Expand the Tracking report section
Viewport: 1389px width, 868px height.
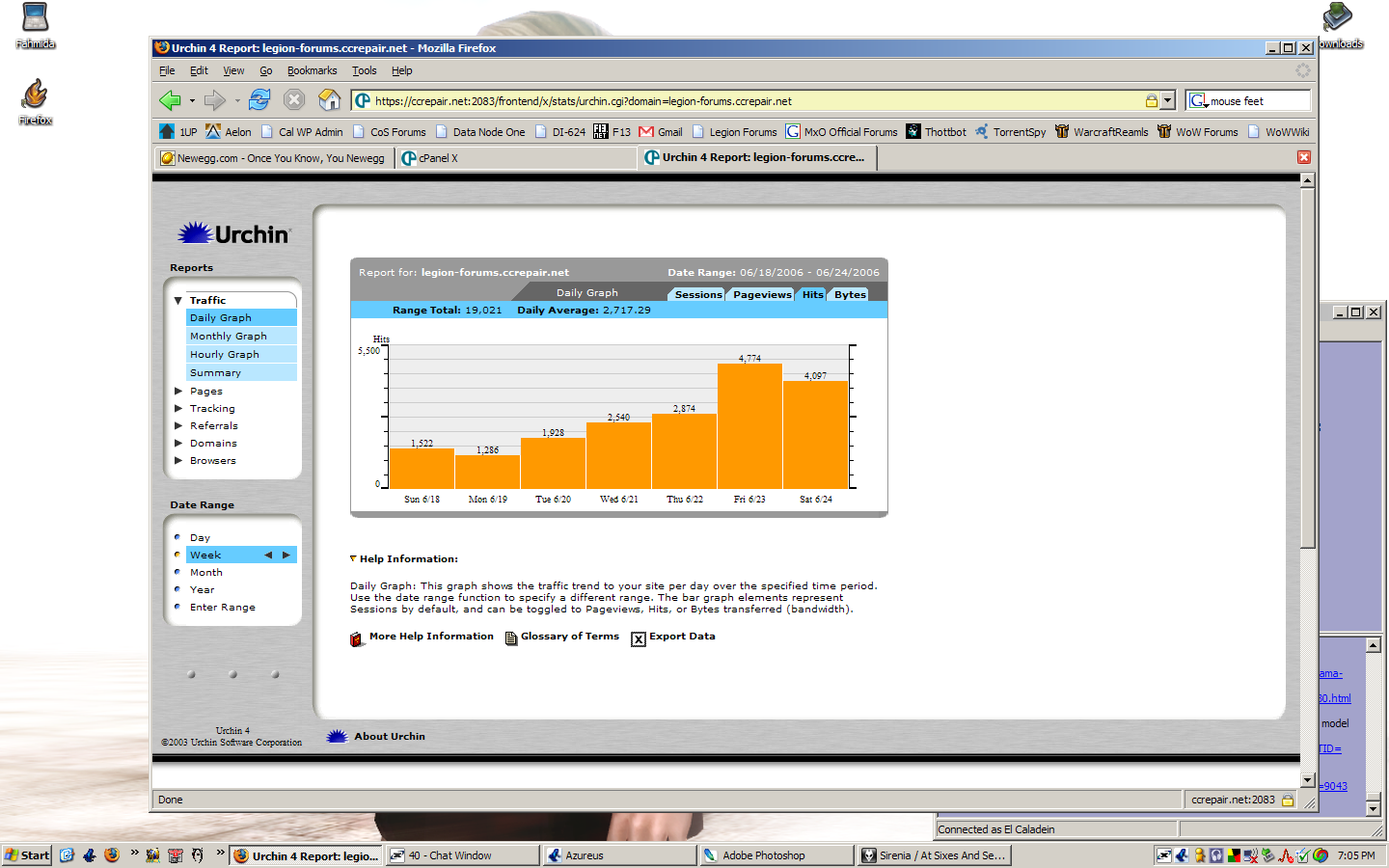tap(178, 408)
